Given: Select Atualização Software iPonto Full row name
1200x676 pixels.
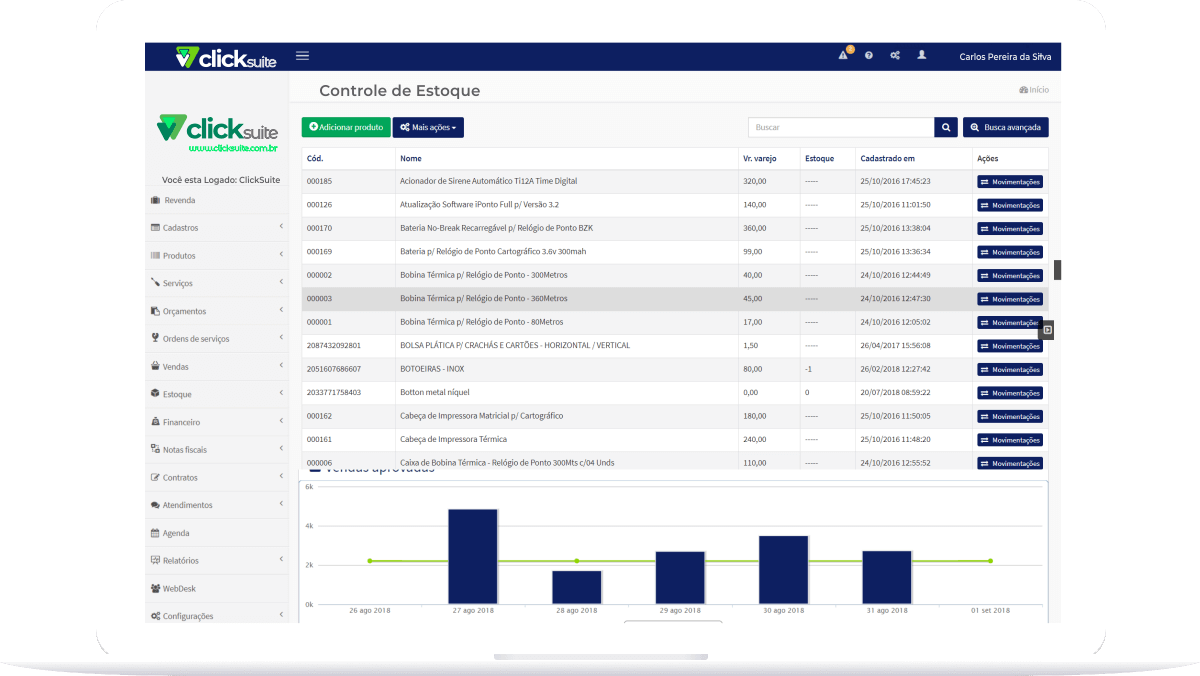Looking at the screenshot, I should pyautogui.click(x=477, y=205).
